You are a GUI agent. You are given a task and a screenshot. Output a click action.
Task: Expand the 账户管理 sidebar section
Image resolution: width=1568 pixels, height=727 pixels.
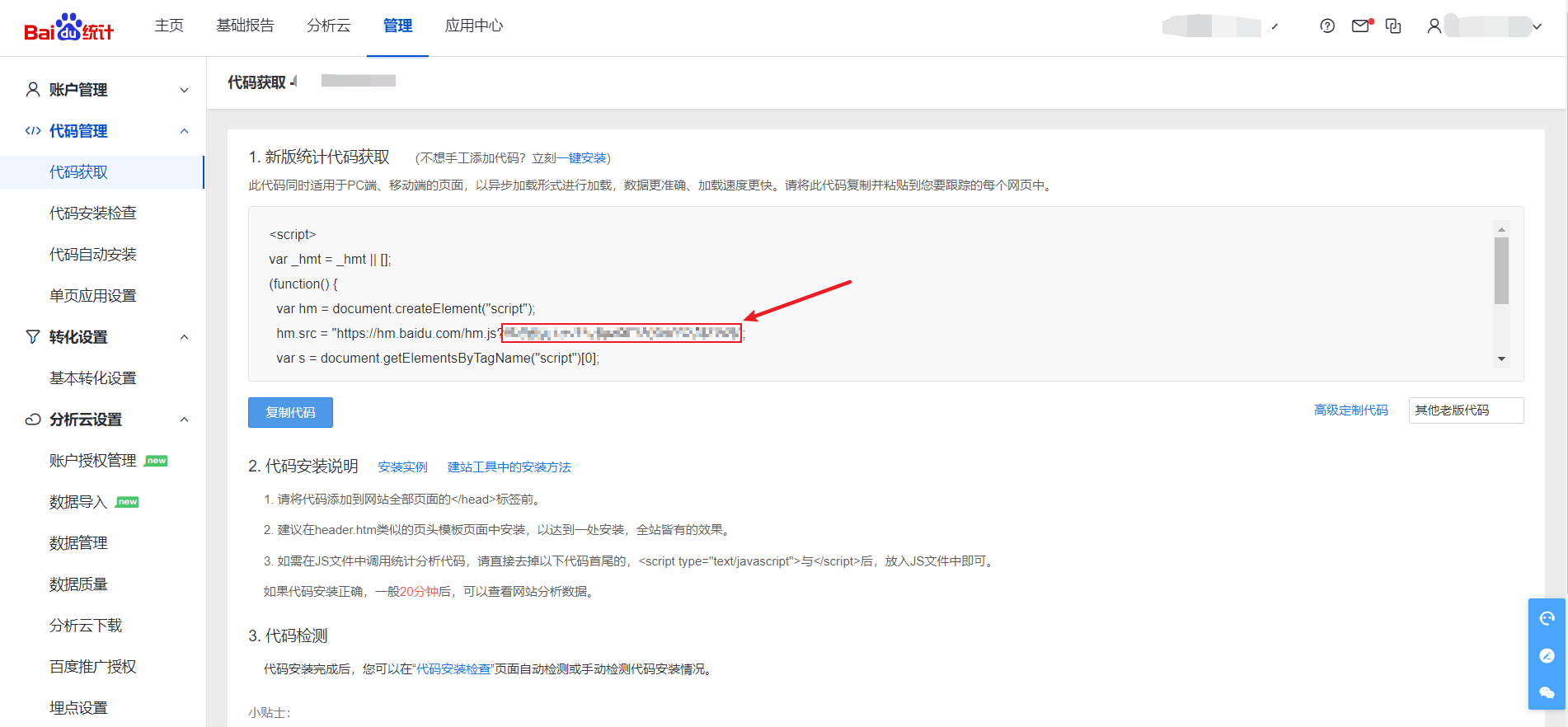click(x=184, y=90)
